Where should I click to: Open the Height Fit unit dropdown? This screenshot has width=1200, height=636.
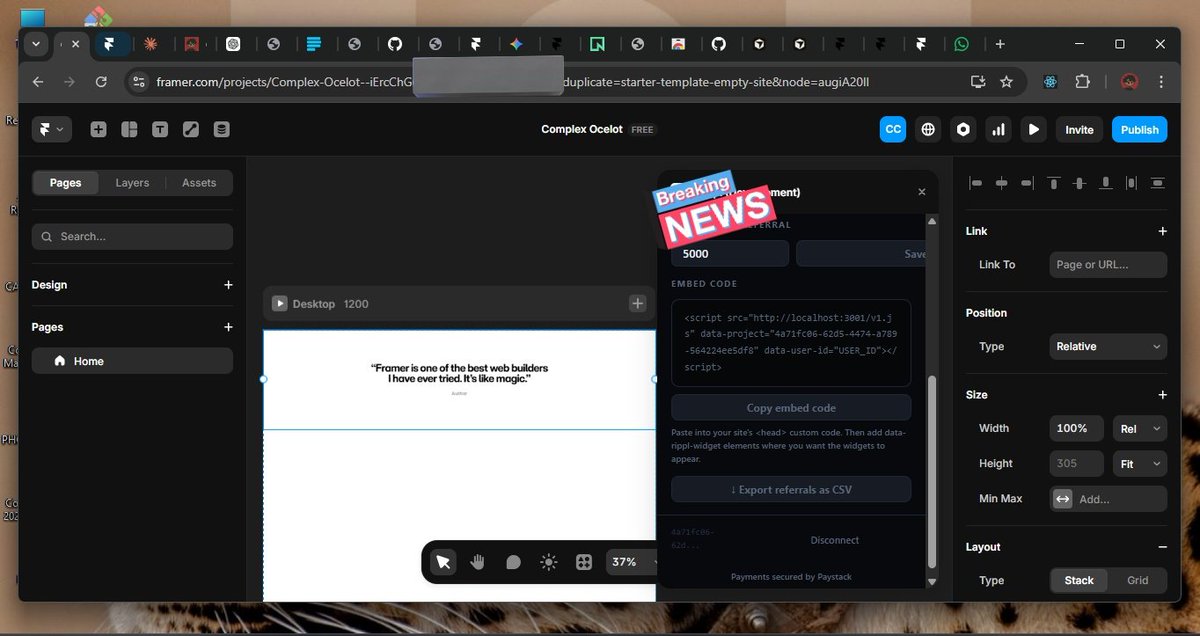coord(1140,464)
